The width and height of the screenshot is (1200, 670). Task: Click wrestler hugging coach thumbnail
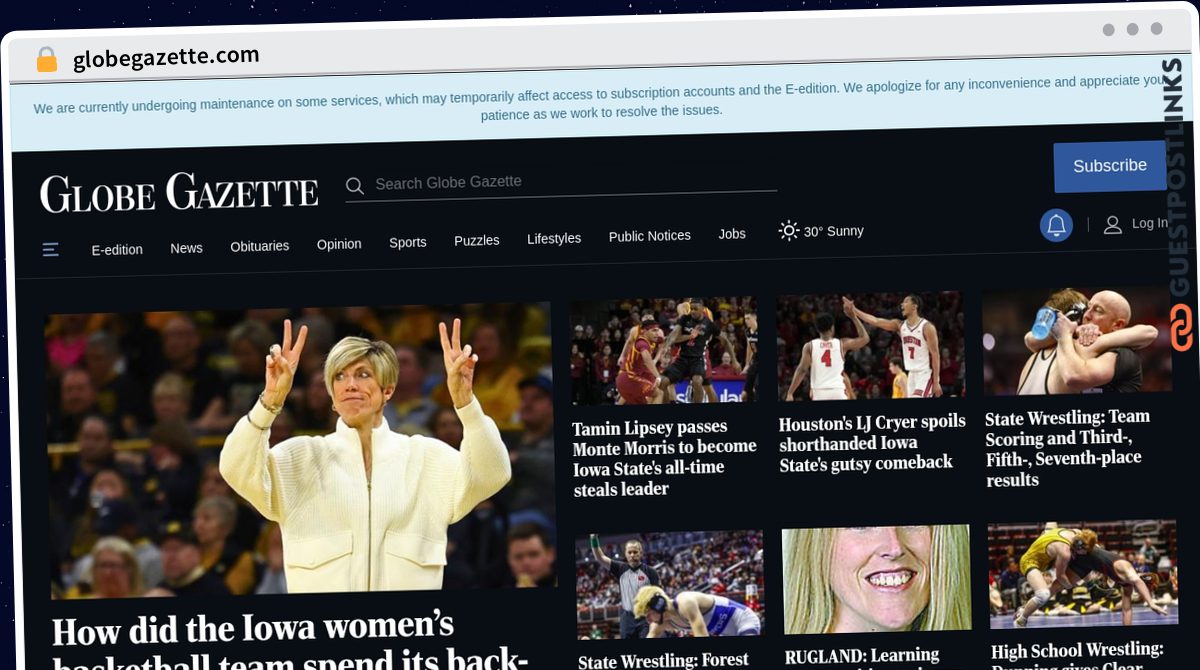click(x=1077, y=341)
